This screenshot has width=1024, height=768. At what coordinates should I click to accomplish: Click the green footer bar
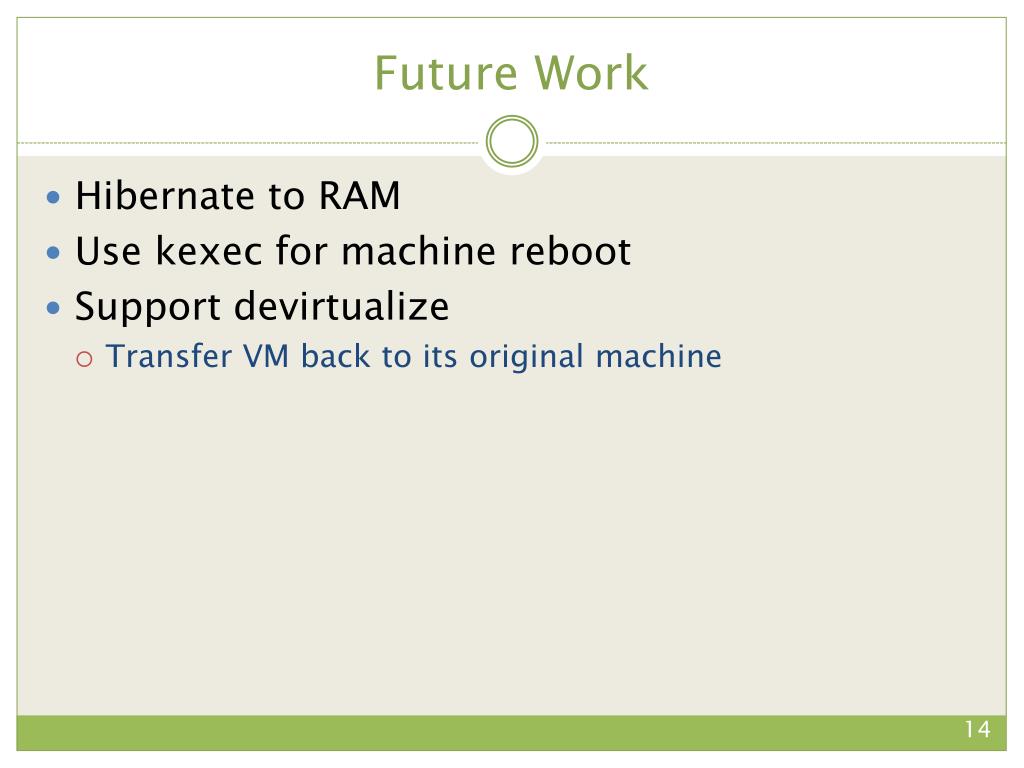511,733
